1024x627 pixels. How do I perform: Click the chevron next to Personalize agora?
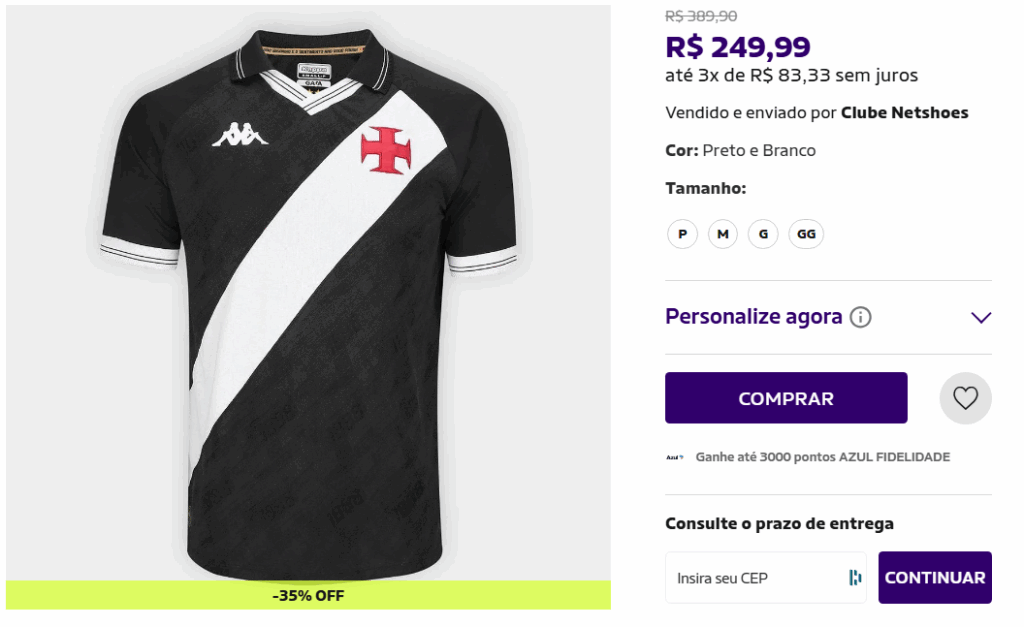point(980,316)
